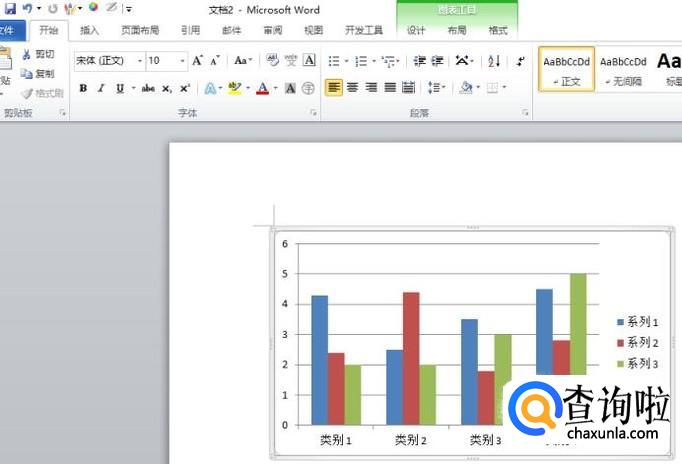Click the Grow Font icon
Image resolution: width=682 pixels, height=464 pixels.
[197, 61]
